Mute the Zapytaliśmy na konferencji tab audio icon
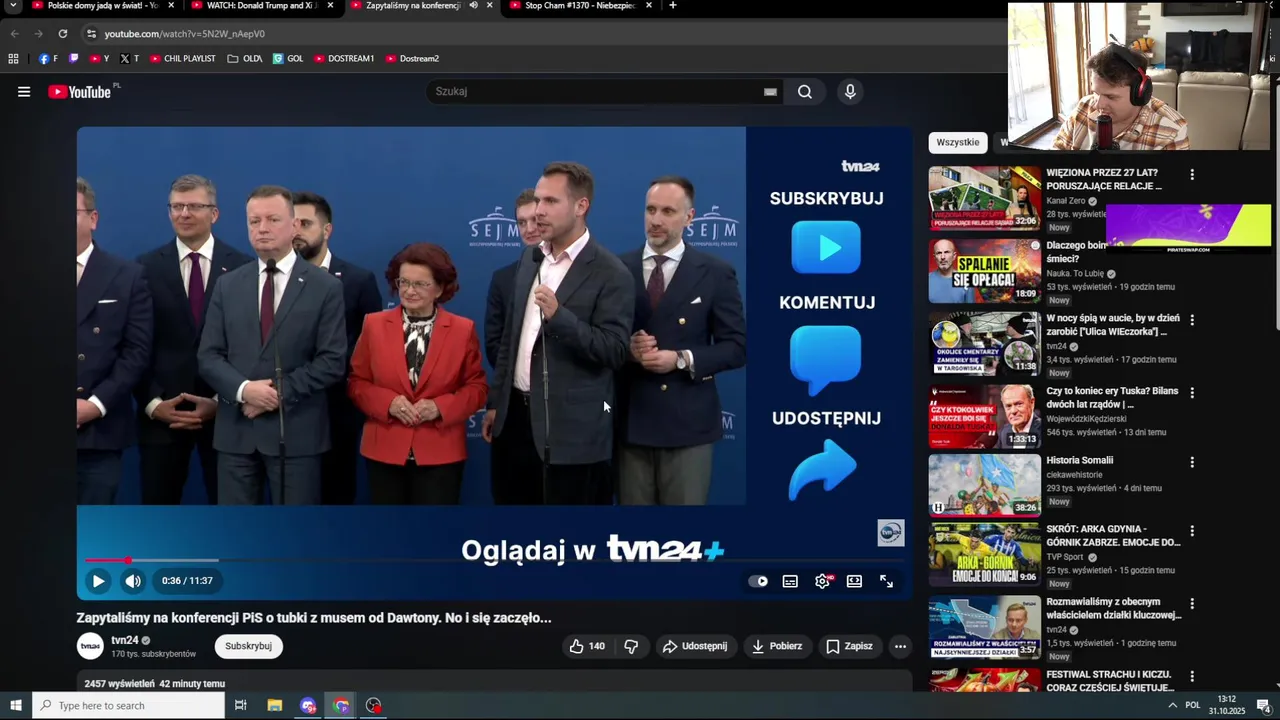 tap(473, 5)
